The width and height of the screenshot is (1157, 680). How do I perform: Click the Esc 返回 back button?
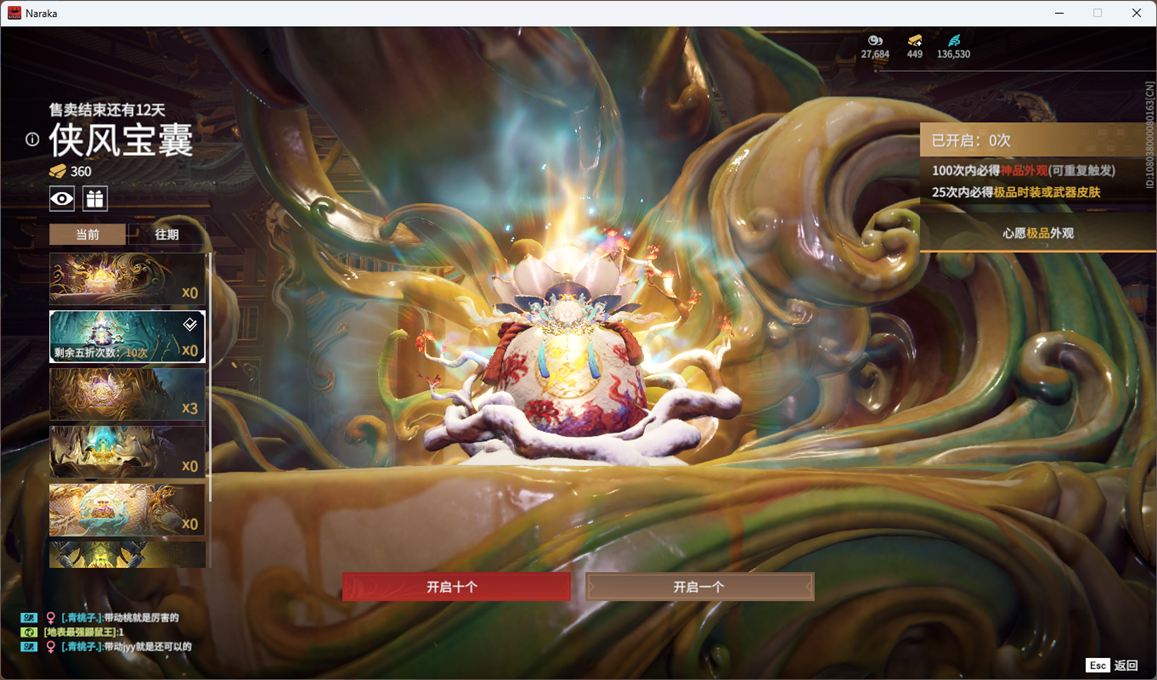1112,665
